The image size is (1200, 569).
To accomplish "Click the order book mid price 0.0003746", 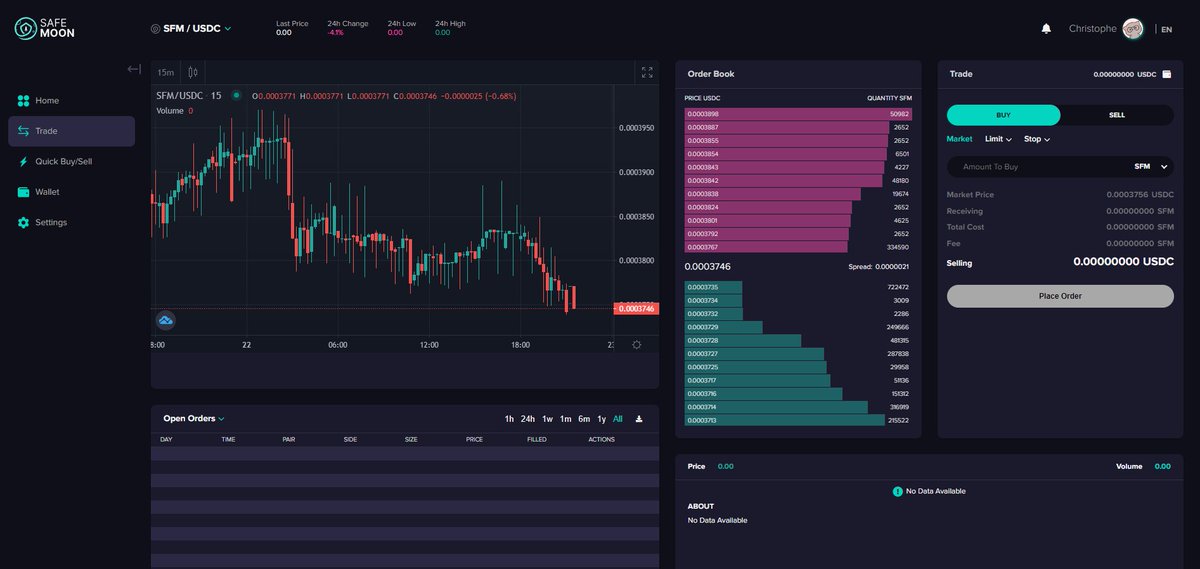I will pyautogui.click(x=707, y=267).
